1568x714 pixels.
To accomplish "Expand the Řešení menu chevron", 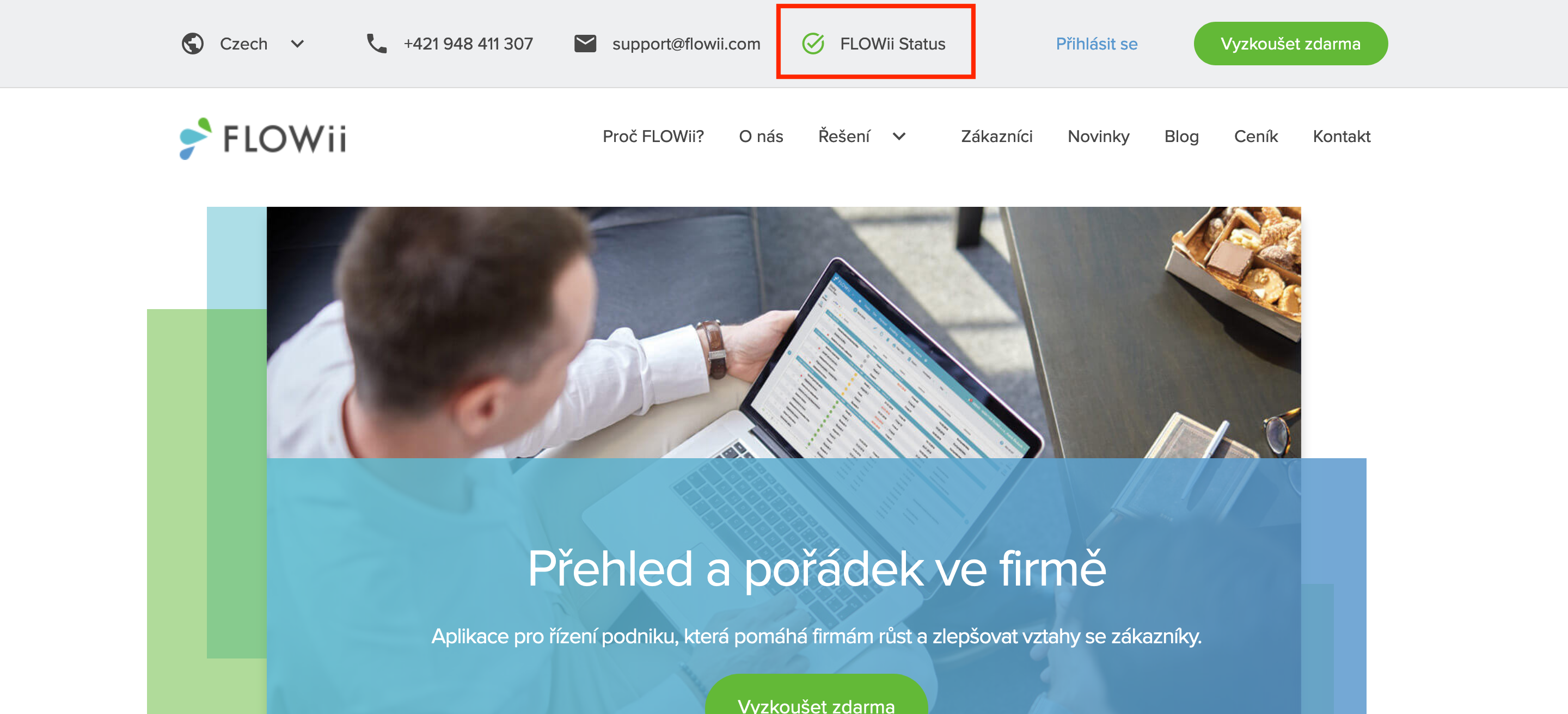I will tap(899, 136).
